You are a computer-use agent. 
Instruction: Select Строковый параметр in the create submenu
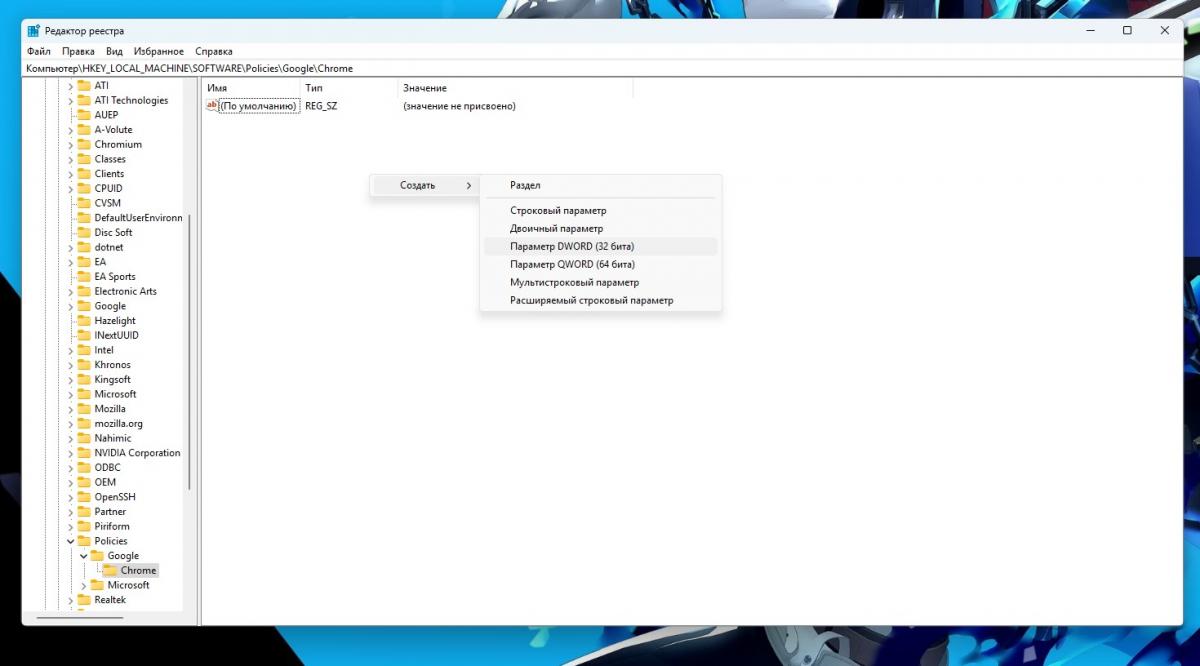[x=558, y=211]
